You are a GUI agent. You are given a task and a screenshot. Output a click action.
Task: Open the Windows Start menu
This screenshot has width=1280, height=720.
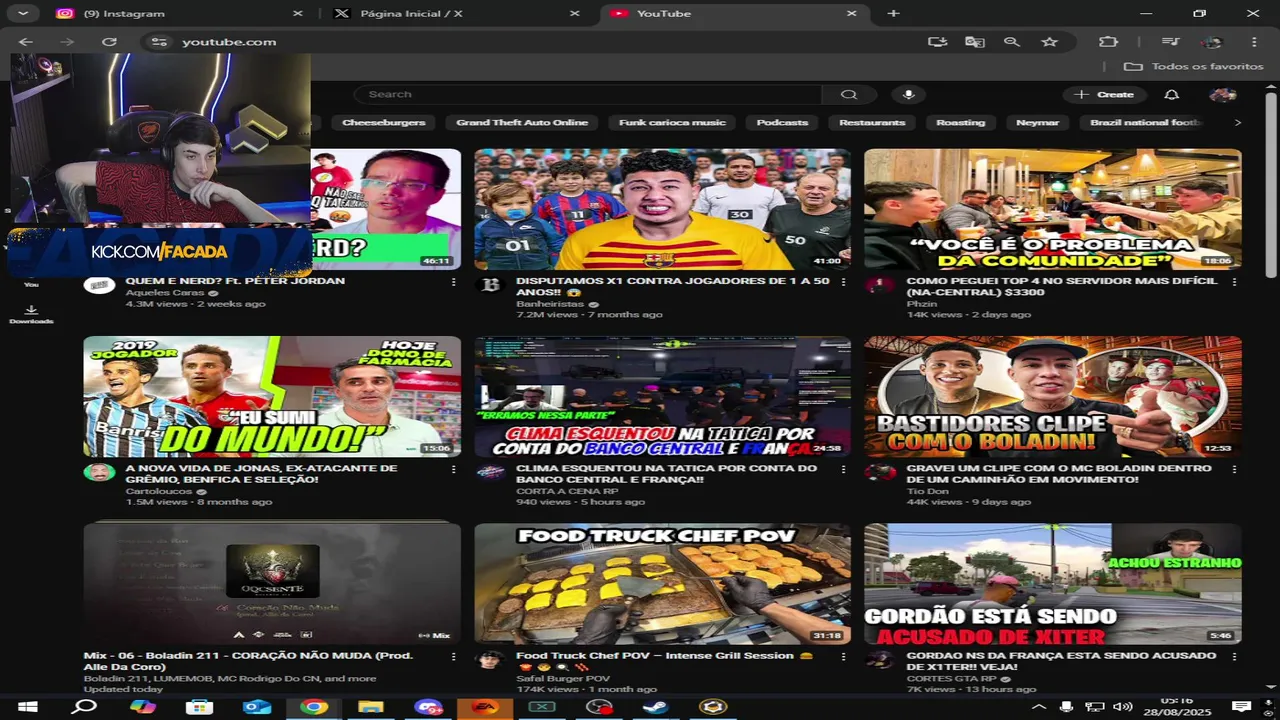[x=28, y=707]
